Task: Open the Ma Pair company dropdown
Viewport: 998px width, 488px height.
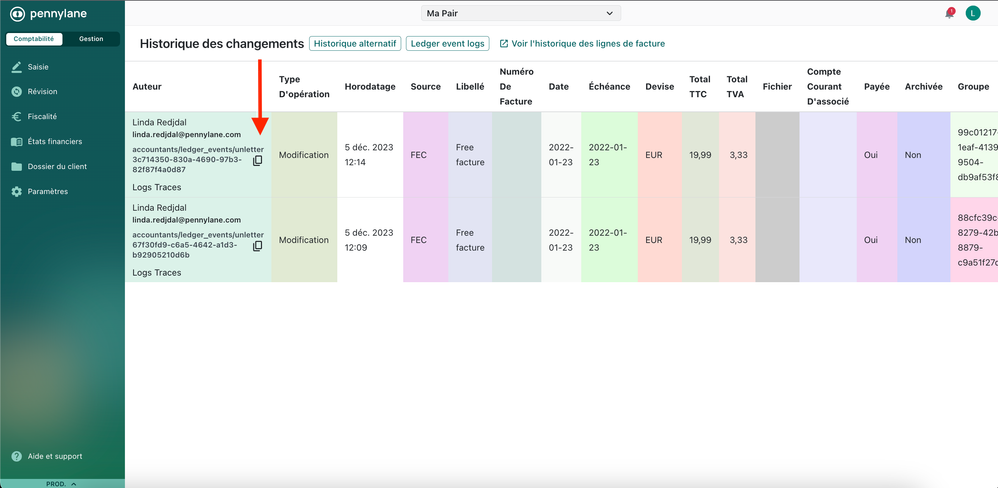Action: click(x=520, y=13)
